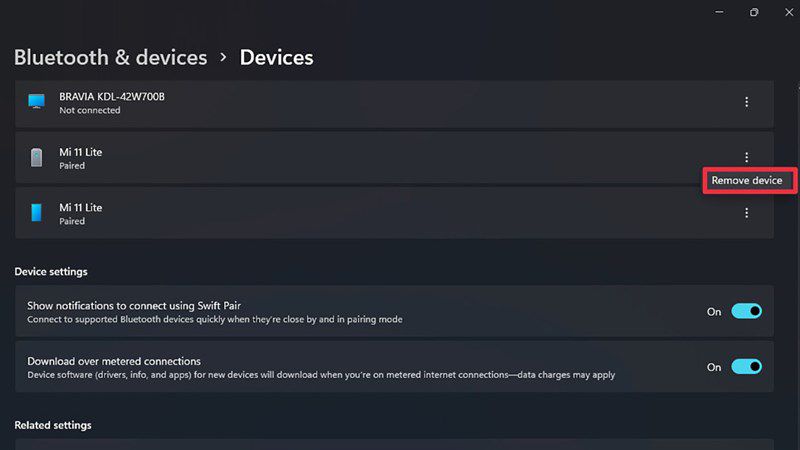Image resolution: width=800 pixels, height=450 pixels.
Task: Click the On label beside the Swift Pair toggle
Action: coord(714,312)
